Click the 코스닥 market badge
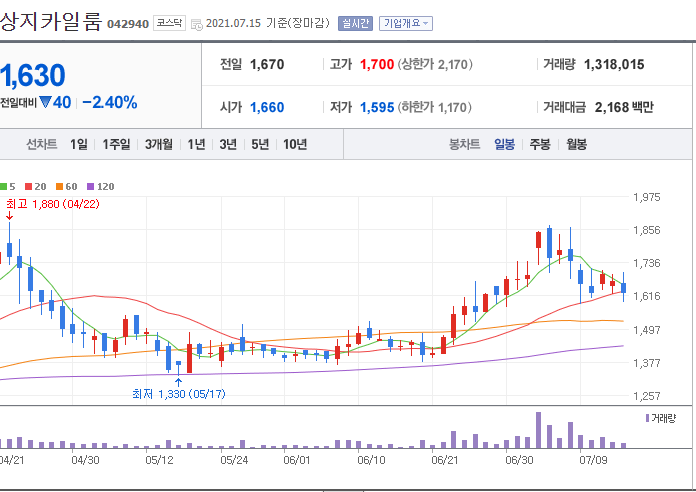Image resolution: width=696 pixels, height=492 pixels. [x=169, y=23]
